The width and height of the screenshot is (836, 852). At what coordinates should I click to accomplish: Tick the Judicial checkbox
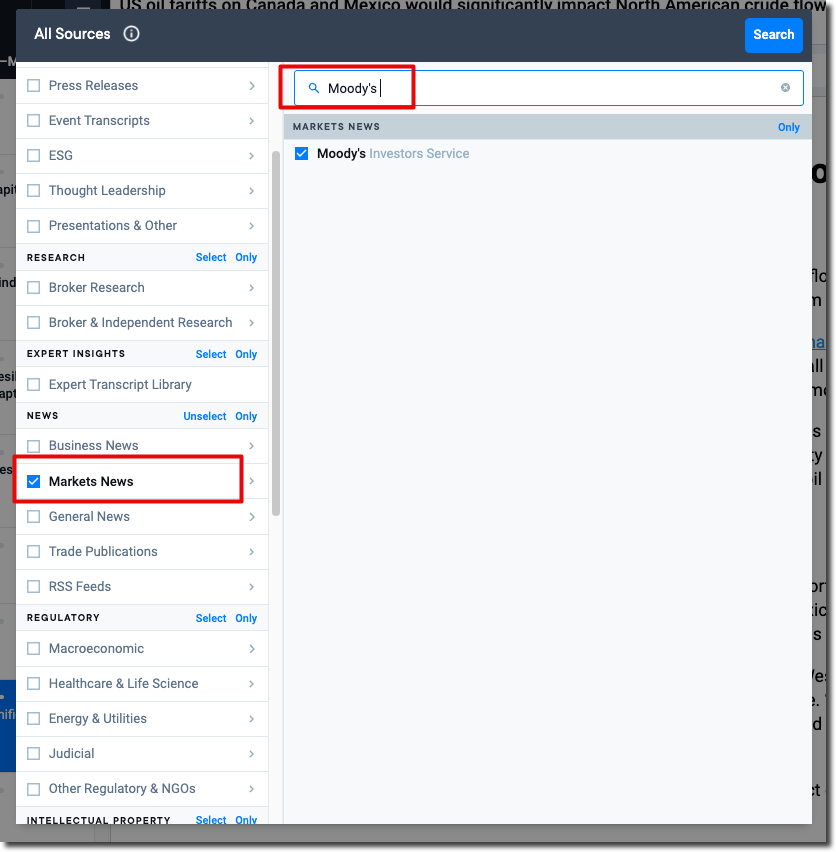(x=34, y=754)
